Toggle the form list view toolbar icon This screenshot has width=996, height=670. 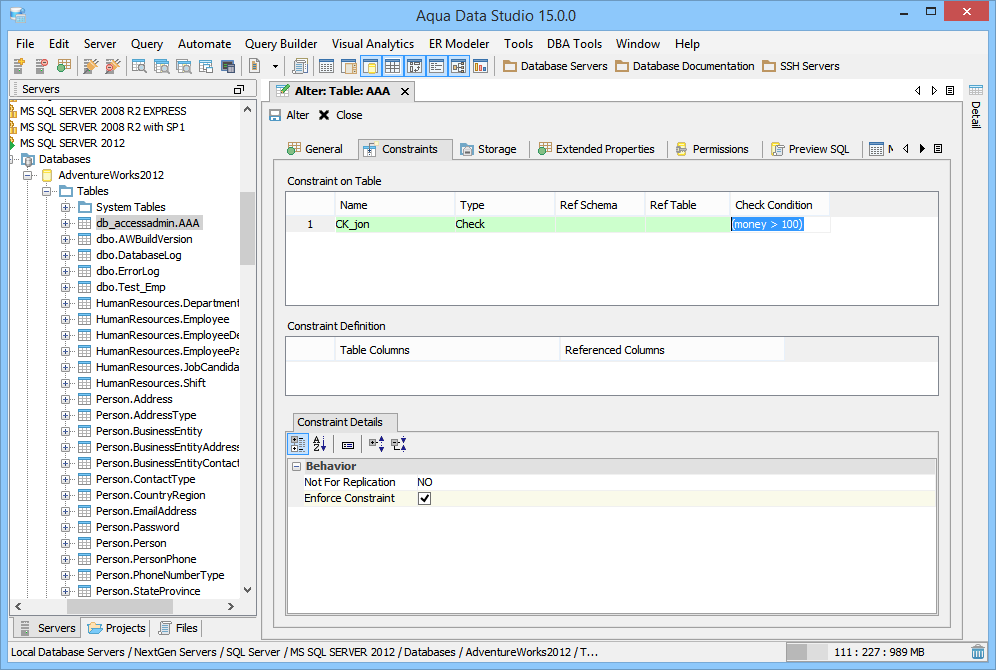click(436, 66)
